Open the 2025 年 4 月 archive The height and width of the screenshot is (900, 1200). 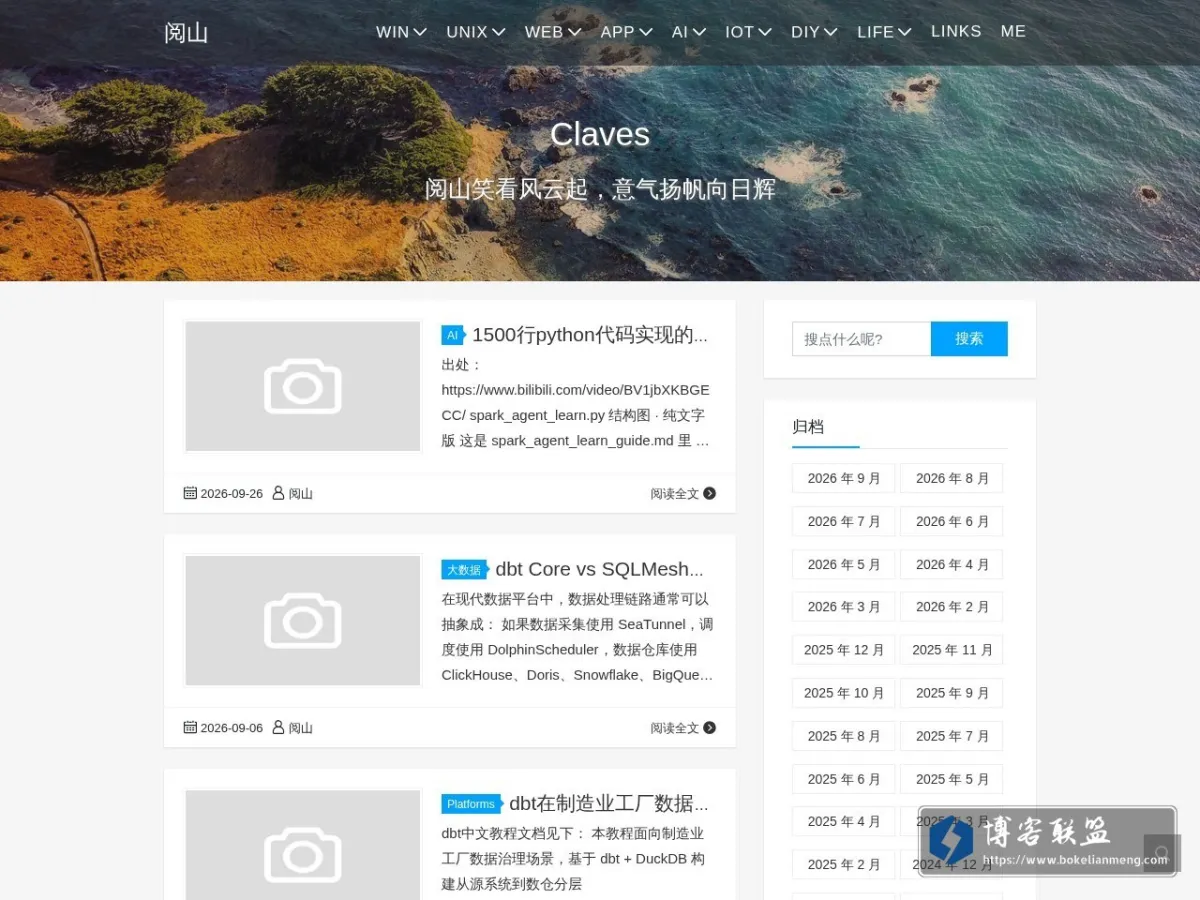pyautogui.click(x=844, y=821)
